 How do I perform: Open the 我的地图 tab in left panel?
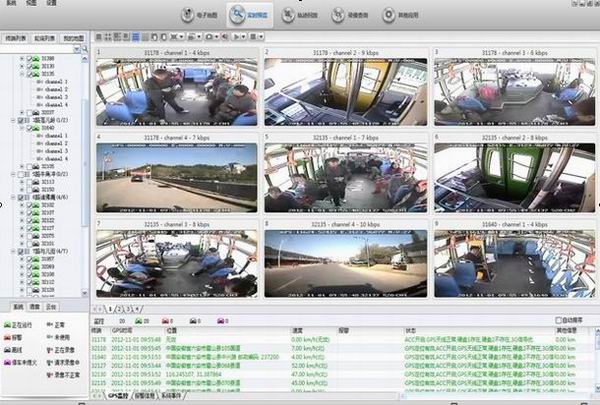(73, 37)
